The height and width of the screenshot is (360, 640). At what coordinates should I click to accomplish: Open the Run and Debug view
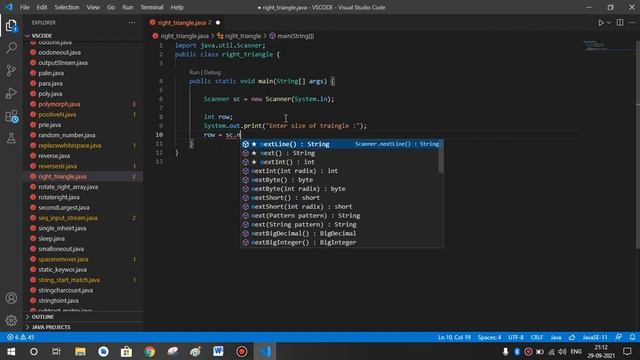pos(11,93)
